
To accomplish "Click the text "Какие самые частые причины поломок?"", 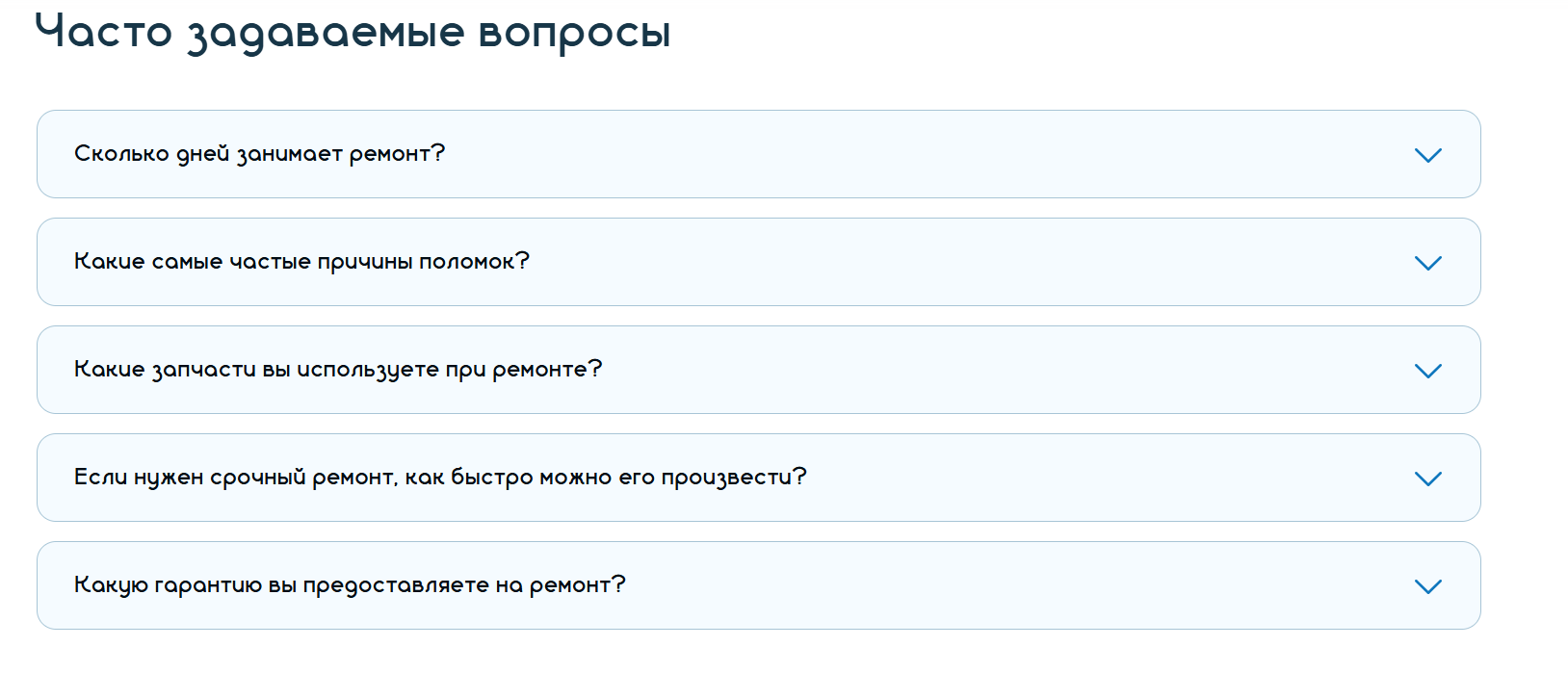I will 301,262.
